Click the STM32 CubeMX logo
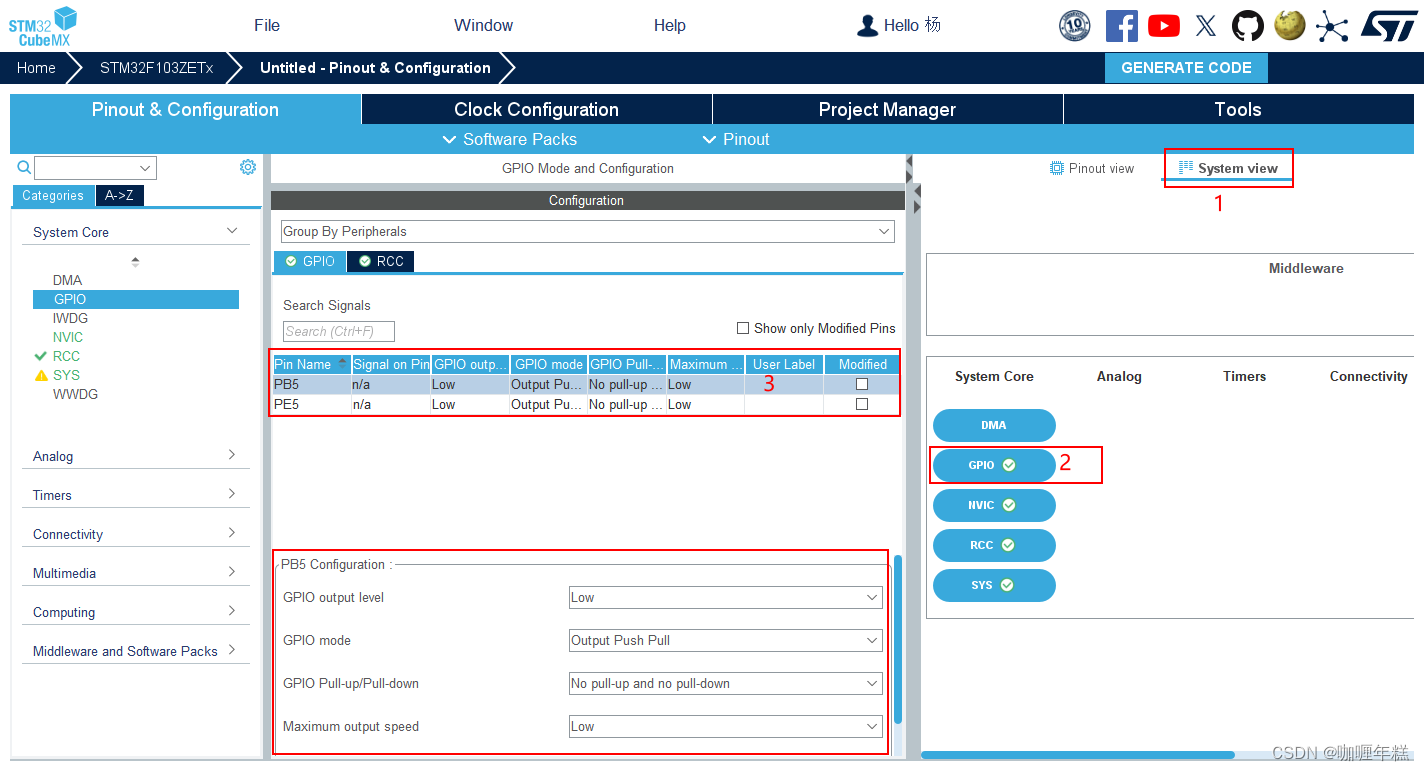1424x771 pixels. click(x=43, y=25)
